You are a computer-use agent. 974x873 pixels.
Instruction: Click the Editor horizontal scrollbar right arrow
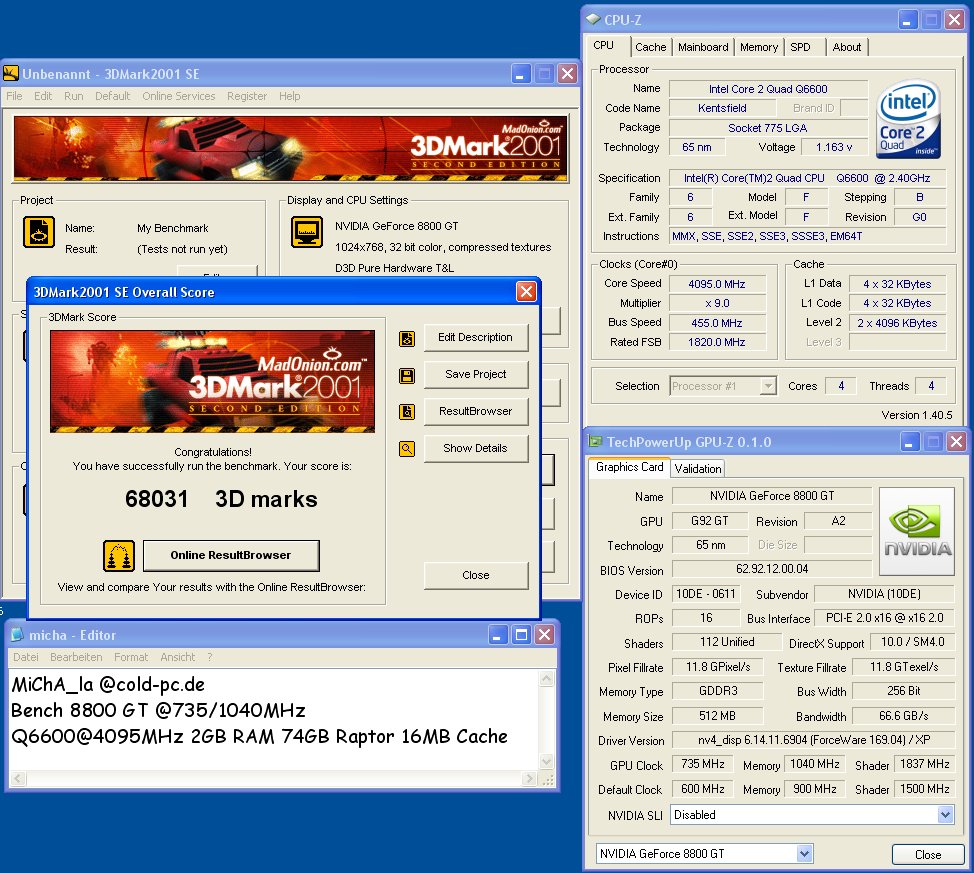coord(529,779)
